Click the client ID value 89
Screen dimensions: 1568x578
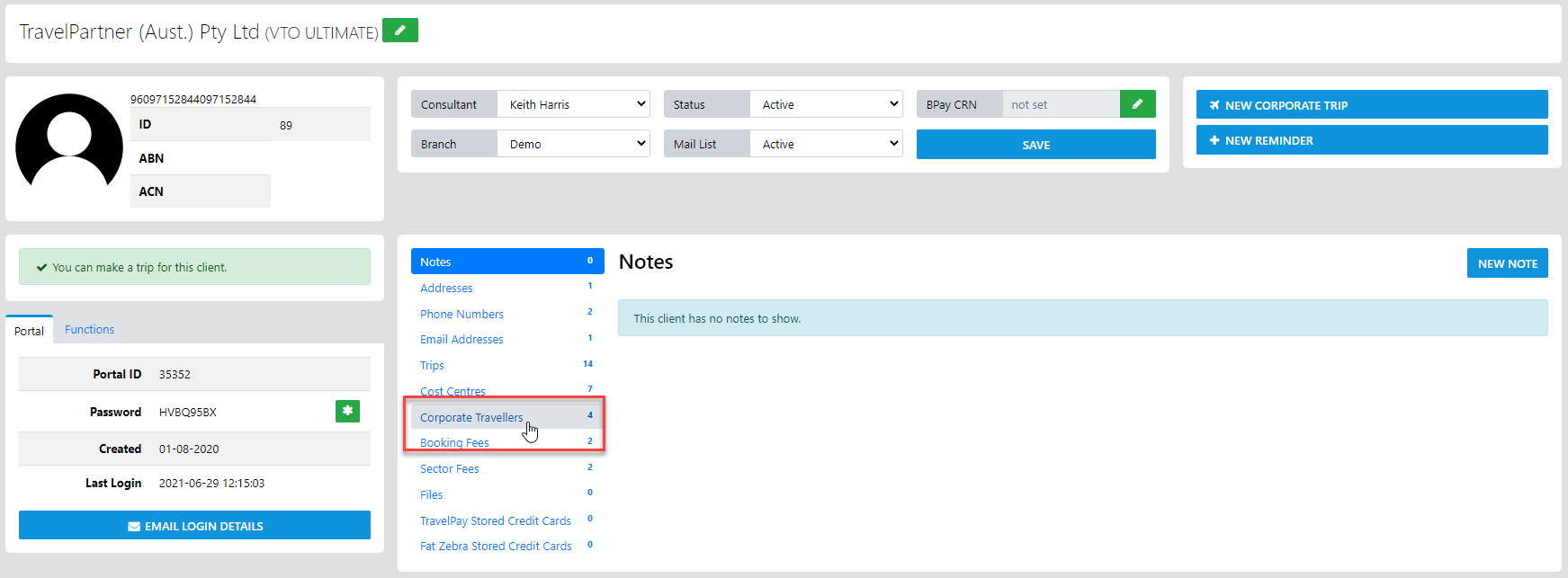pos(286,125)
